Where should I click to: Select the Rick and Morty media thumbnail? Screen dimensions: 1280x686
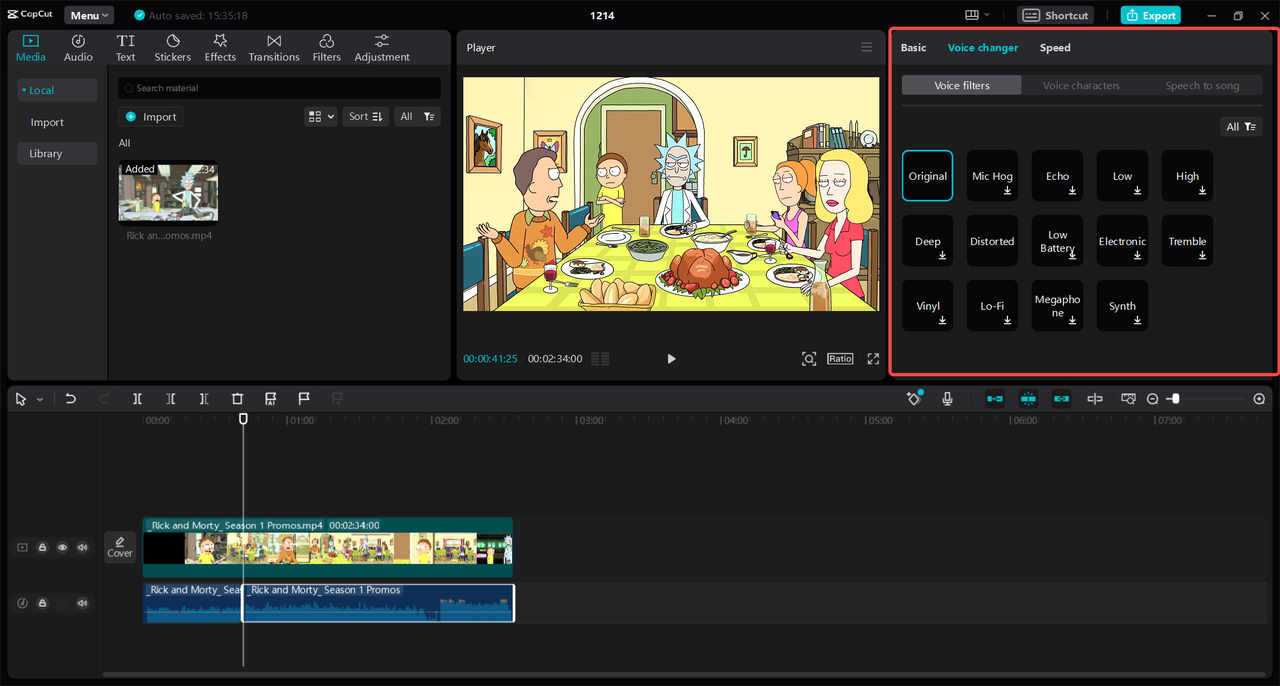click(x=168, y=192)
